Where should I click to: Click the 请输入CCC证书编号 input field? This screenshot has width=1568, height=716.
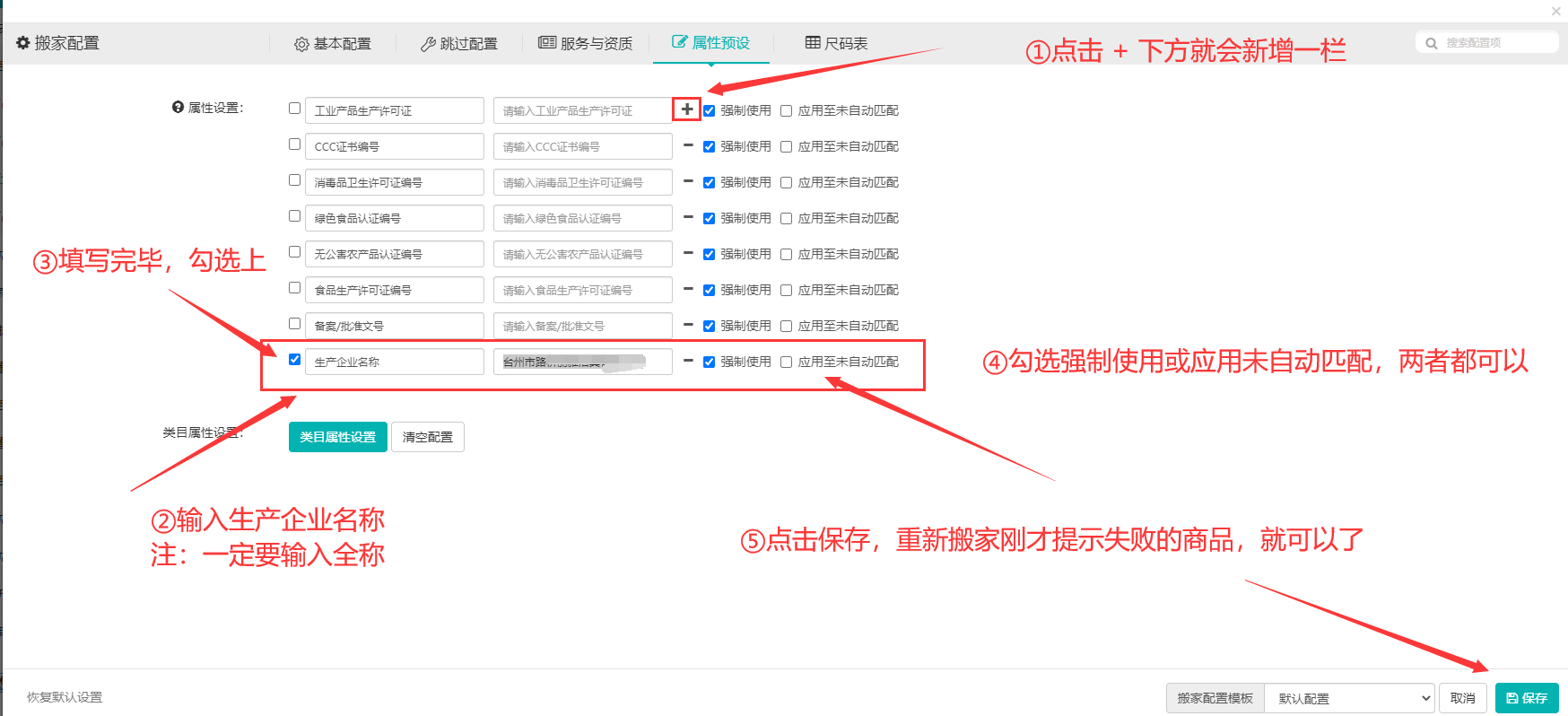coord(582,146)
